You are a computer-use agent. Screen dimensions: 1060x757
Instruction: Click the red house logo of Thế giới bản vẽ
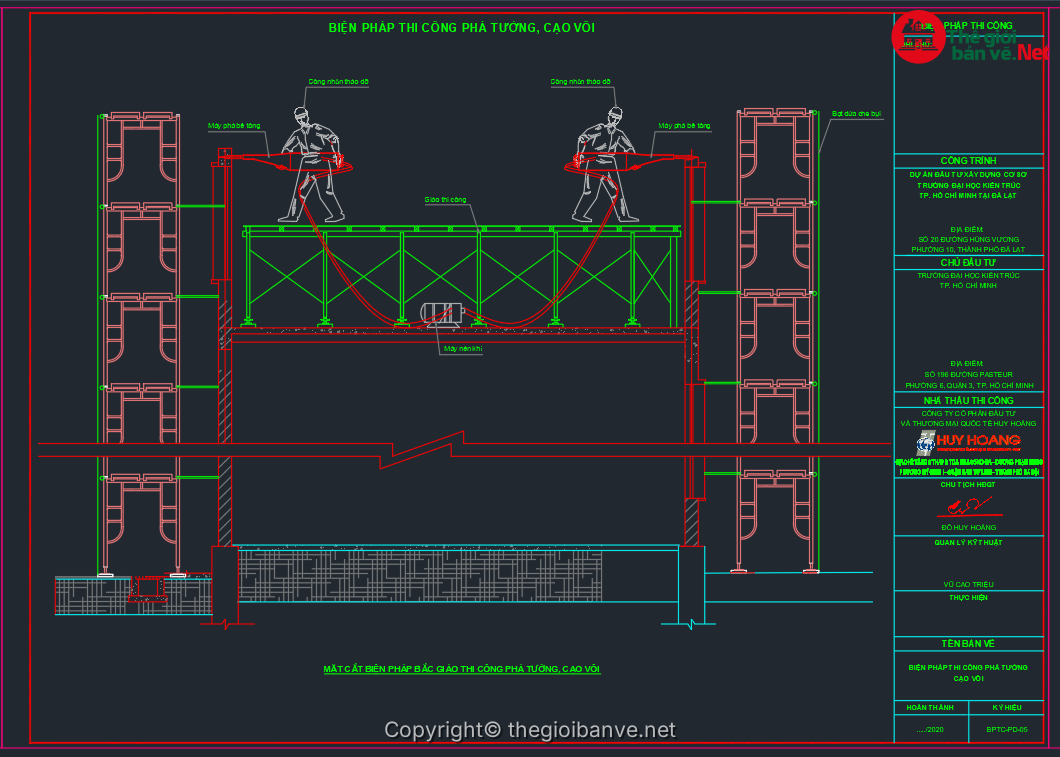point(918,39)
